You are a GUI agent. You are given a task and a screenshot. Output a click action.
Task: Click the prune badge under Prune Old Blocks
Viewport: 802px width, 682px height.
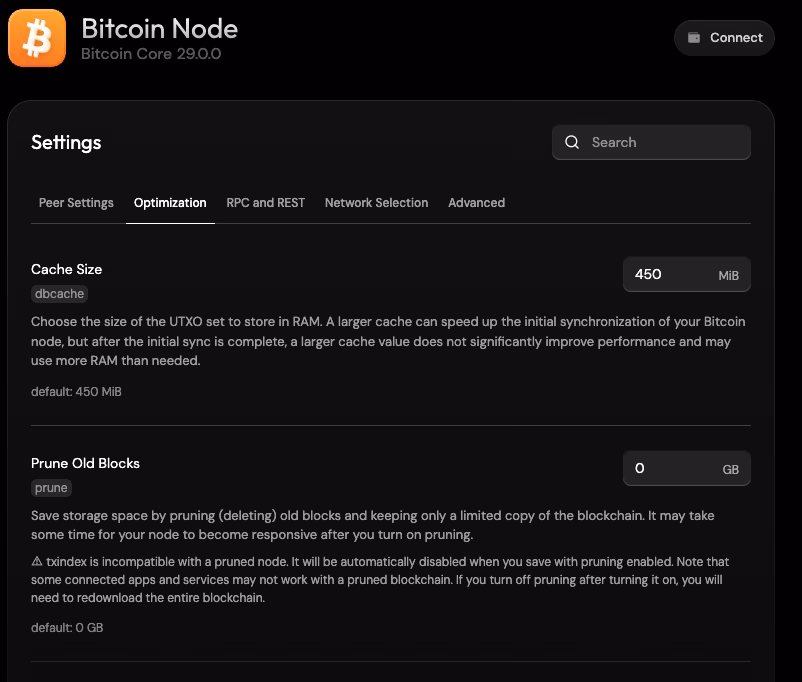pyautogui.click(x=51, y=487)
